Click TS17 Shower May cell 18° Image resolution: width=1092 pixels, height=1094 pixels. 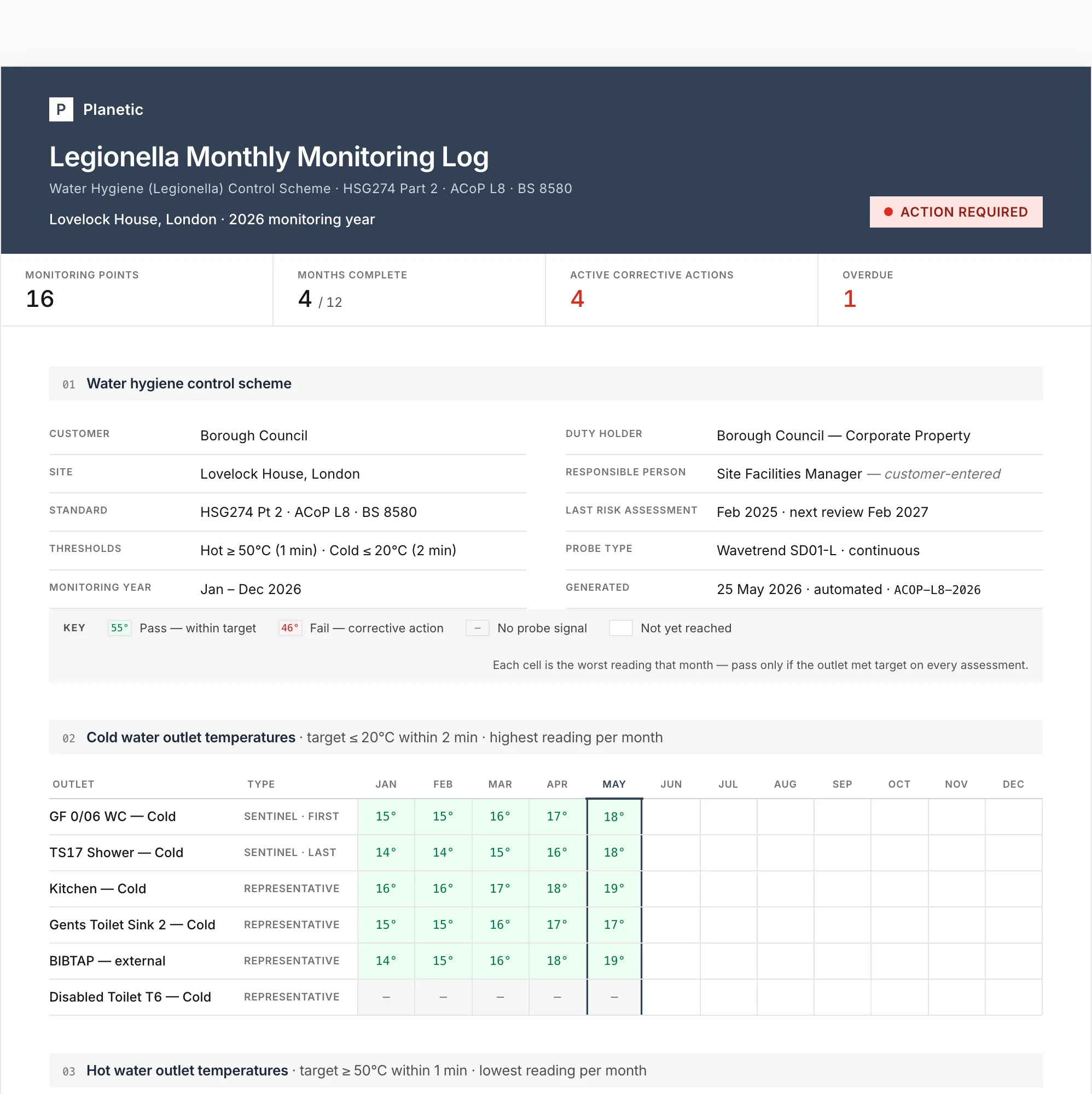click(614, 853)
